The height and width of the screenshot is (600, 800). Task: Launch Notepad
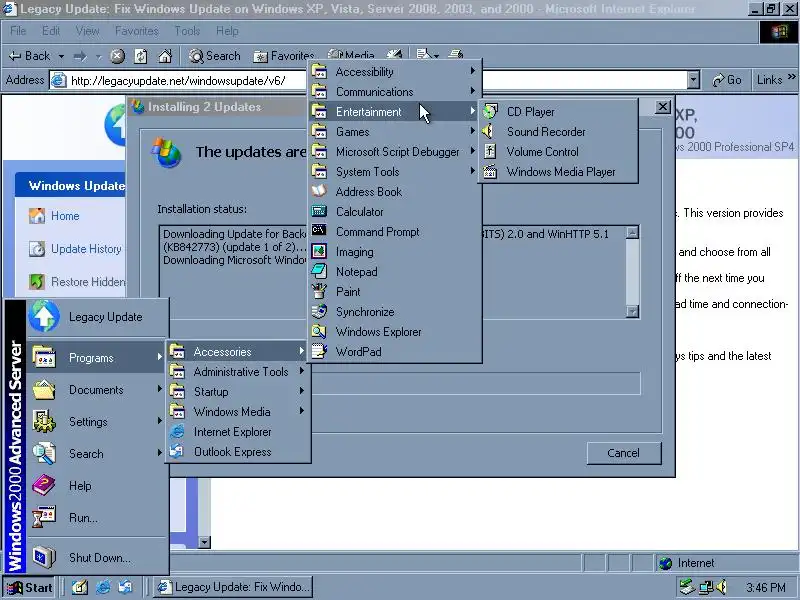tap(395, 272)
